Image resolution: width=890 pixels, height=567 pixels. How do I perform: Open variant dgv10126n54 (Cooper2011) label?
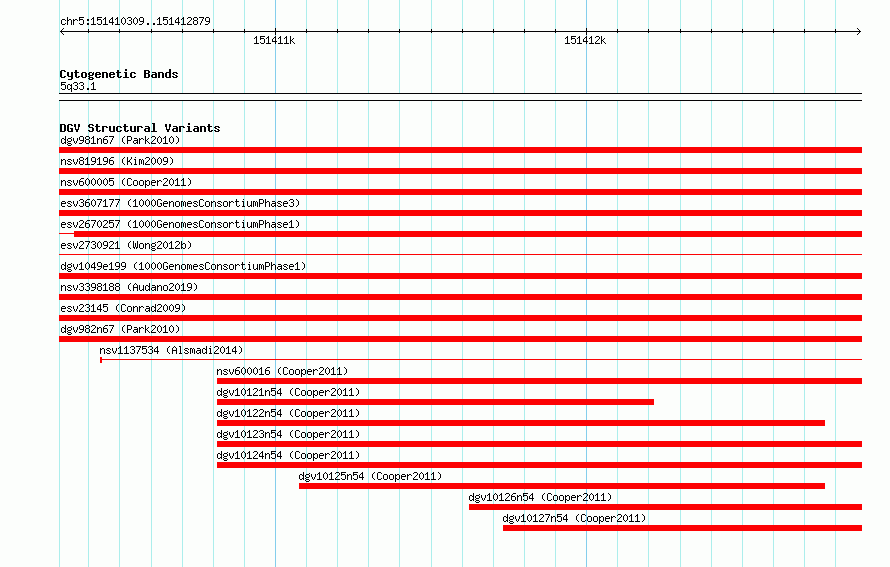(x=540, y=497)
